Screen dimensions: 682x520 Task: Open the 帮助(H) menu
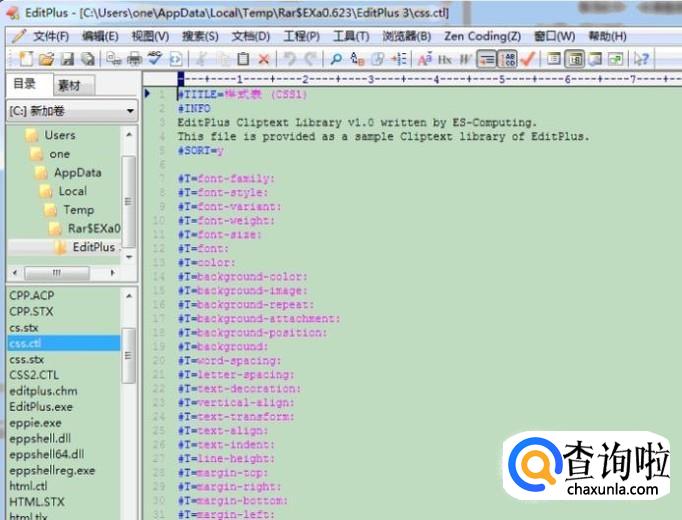pos(608,36)
